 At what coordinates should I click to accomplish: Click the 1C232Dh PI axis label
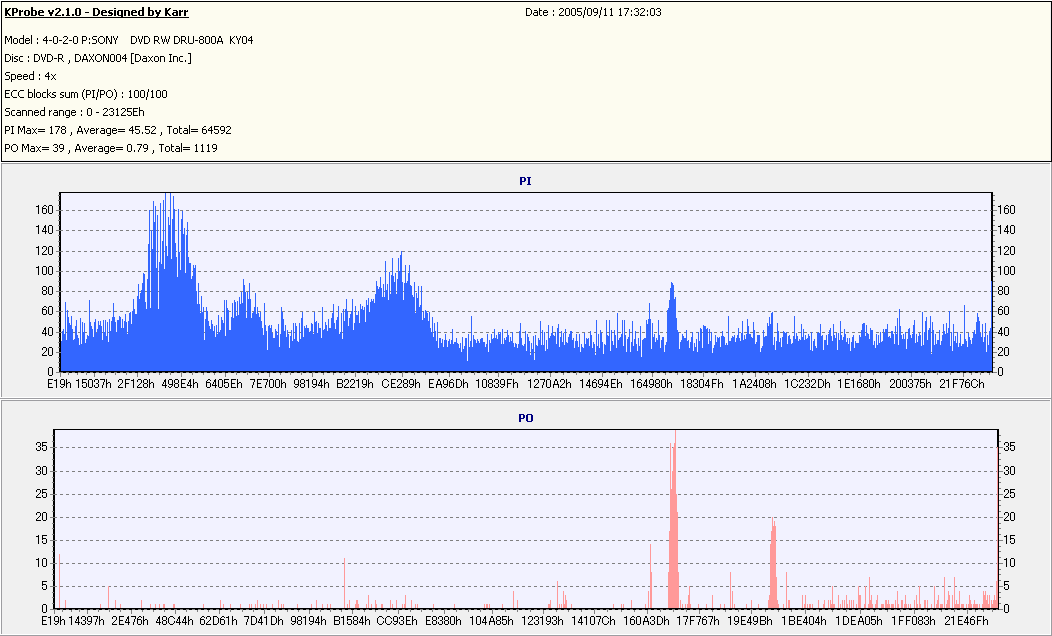tap(807, 384)
